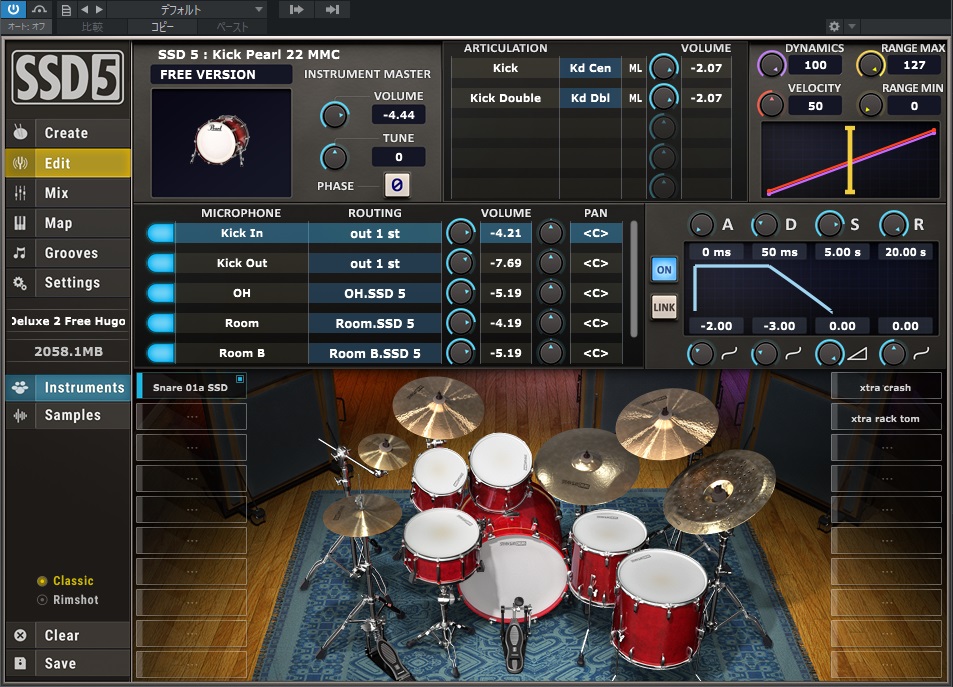Open the host preset dropdown デフォルト
The width and height of the screenshot is (953, 687).
188,9
